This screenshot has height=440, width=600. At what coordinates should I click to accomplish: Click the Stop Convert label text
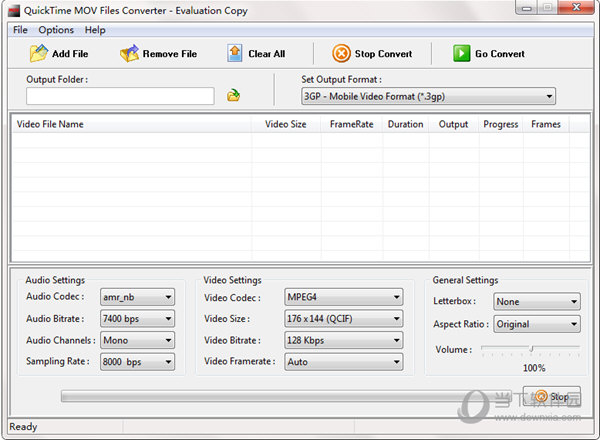point(383,54)
